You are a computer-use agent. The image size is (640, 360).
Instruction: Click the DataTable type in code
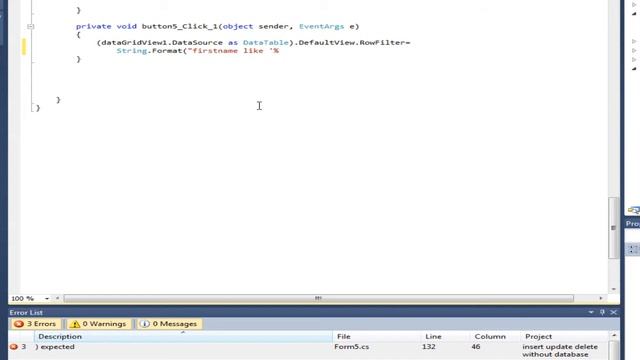[x=265, y=42]
